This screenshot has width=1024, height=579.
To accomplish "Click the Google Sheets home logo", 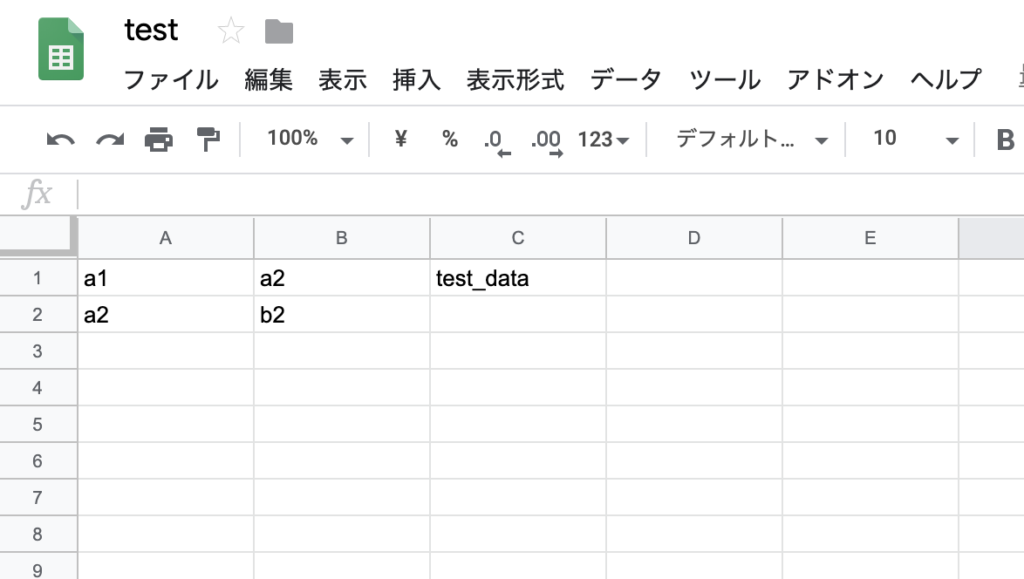I will point(61,49).
